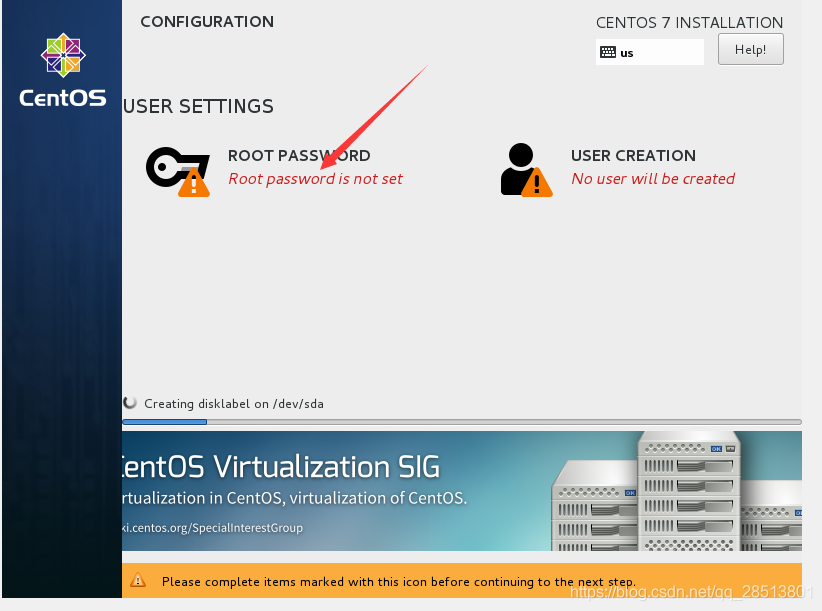Screen dimensions: 822x611
Task: Click the CentOS wordmark text in sidebar
Action: (x=63, y=98)
